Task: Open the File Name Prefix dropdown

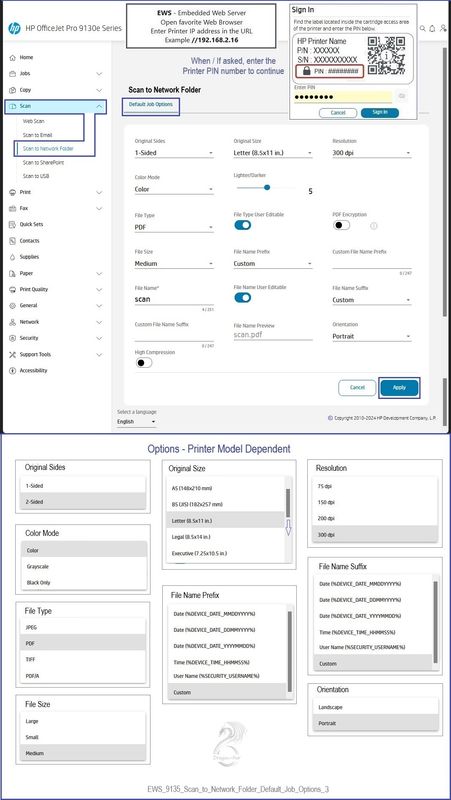Action: point(273,264)
